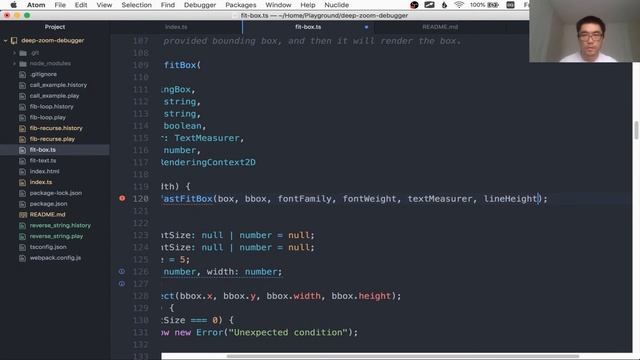Open tsconfig.json file
This screenshot has height=360, width=640.
click(x=48, y=247)
